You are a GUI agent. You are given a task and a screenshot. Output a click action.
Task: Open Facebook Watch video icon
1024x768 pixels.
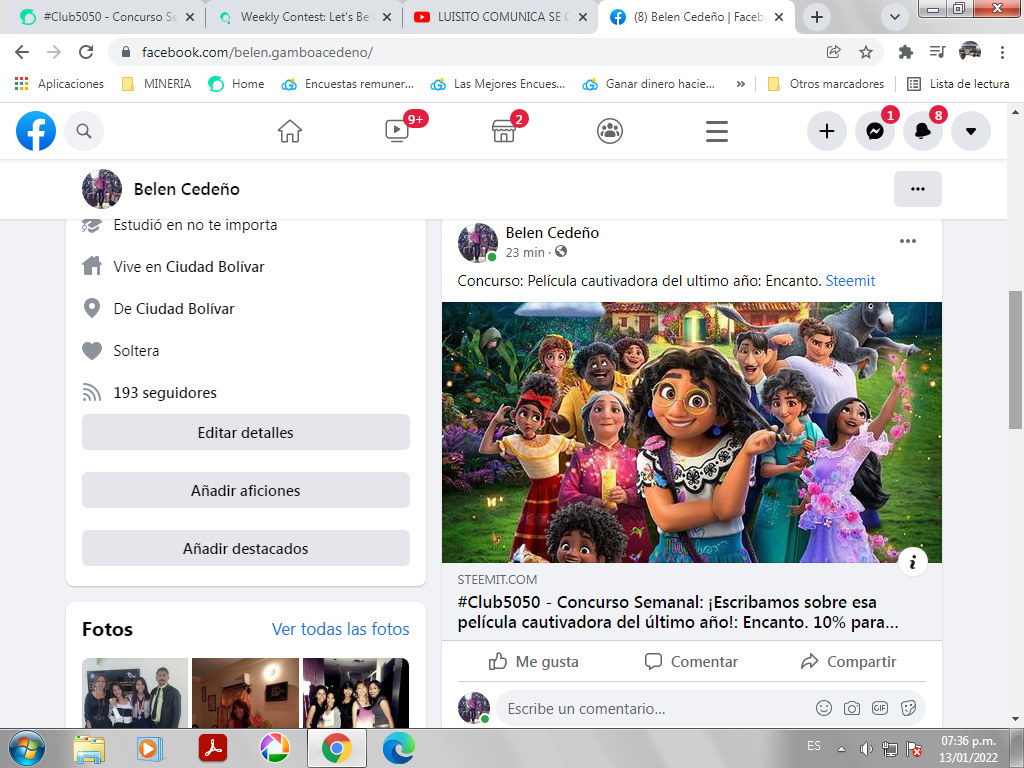pos(397,131)
